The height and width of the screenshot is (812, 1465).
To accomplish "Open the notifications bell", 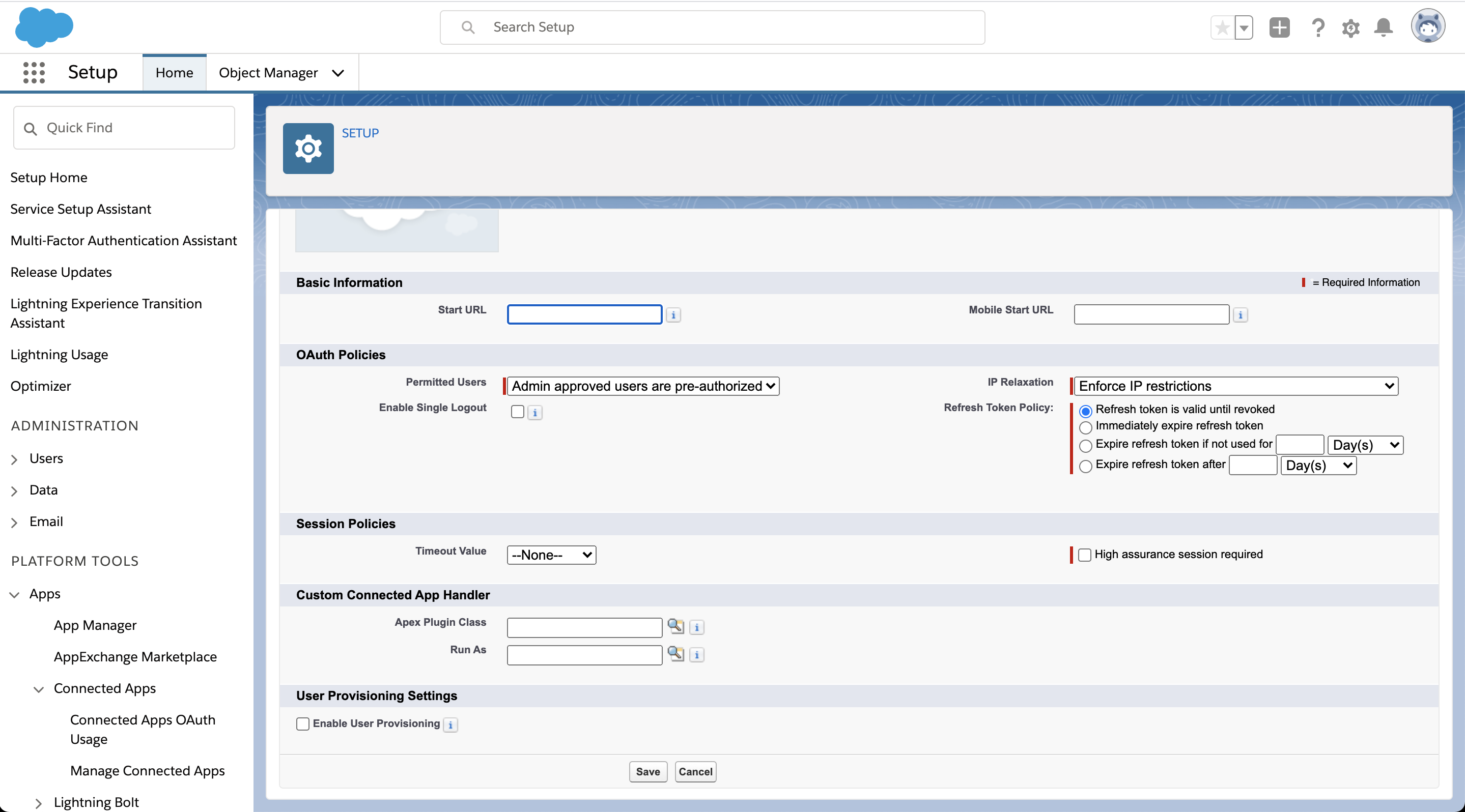I will [1383, 27].
